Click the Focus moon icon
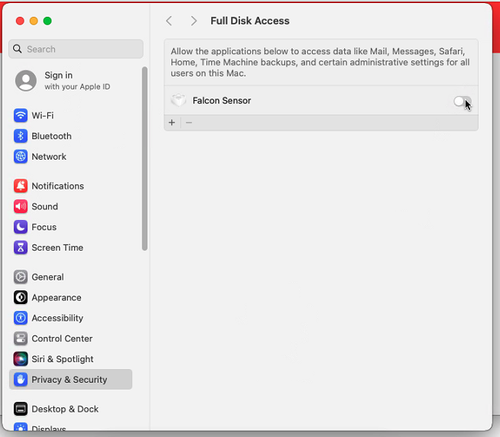 (21, 227)
